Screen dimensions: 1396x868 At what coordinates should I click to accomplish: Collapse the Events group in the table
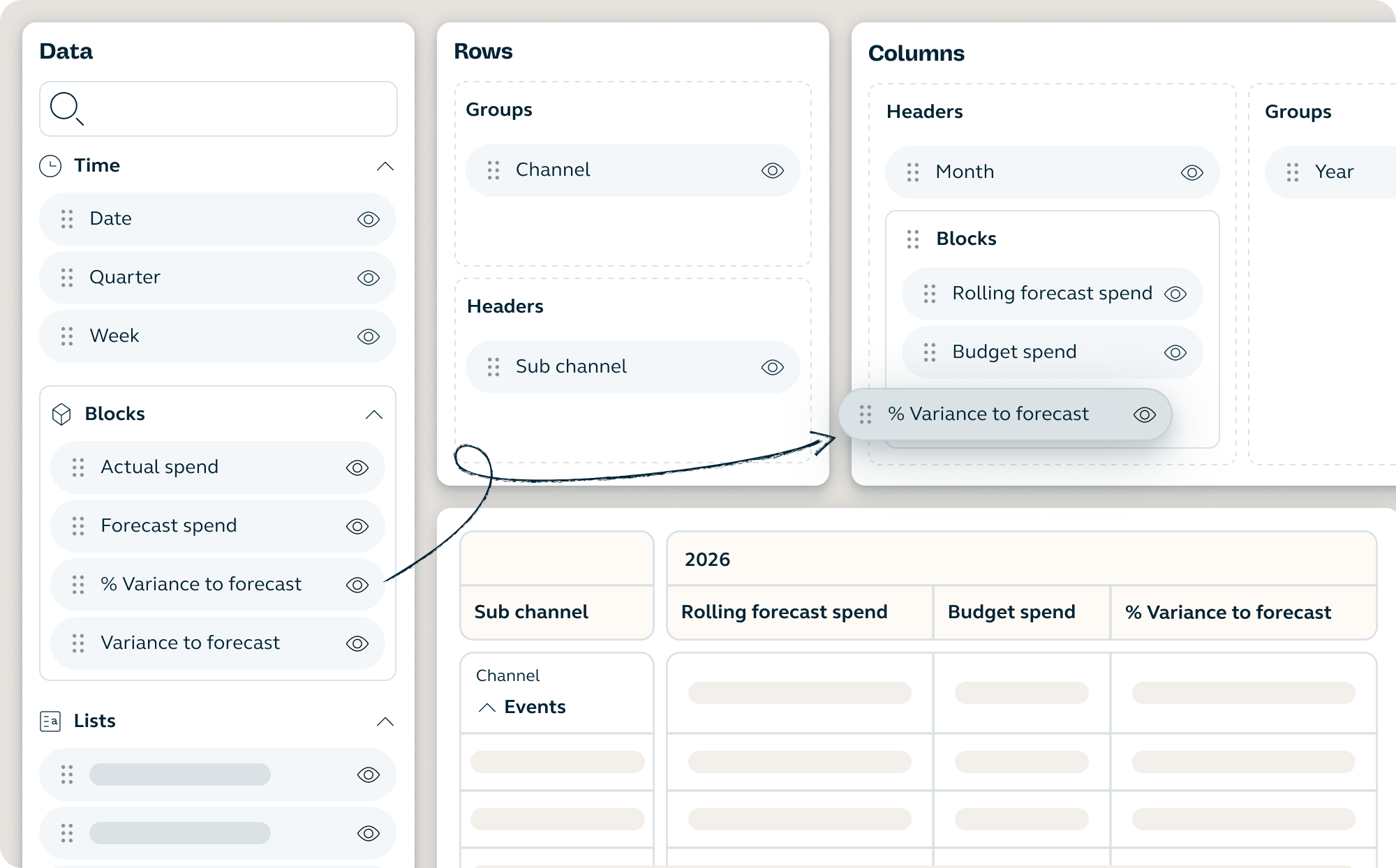[x=487, y=707]
